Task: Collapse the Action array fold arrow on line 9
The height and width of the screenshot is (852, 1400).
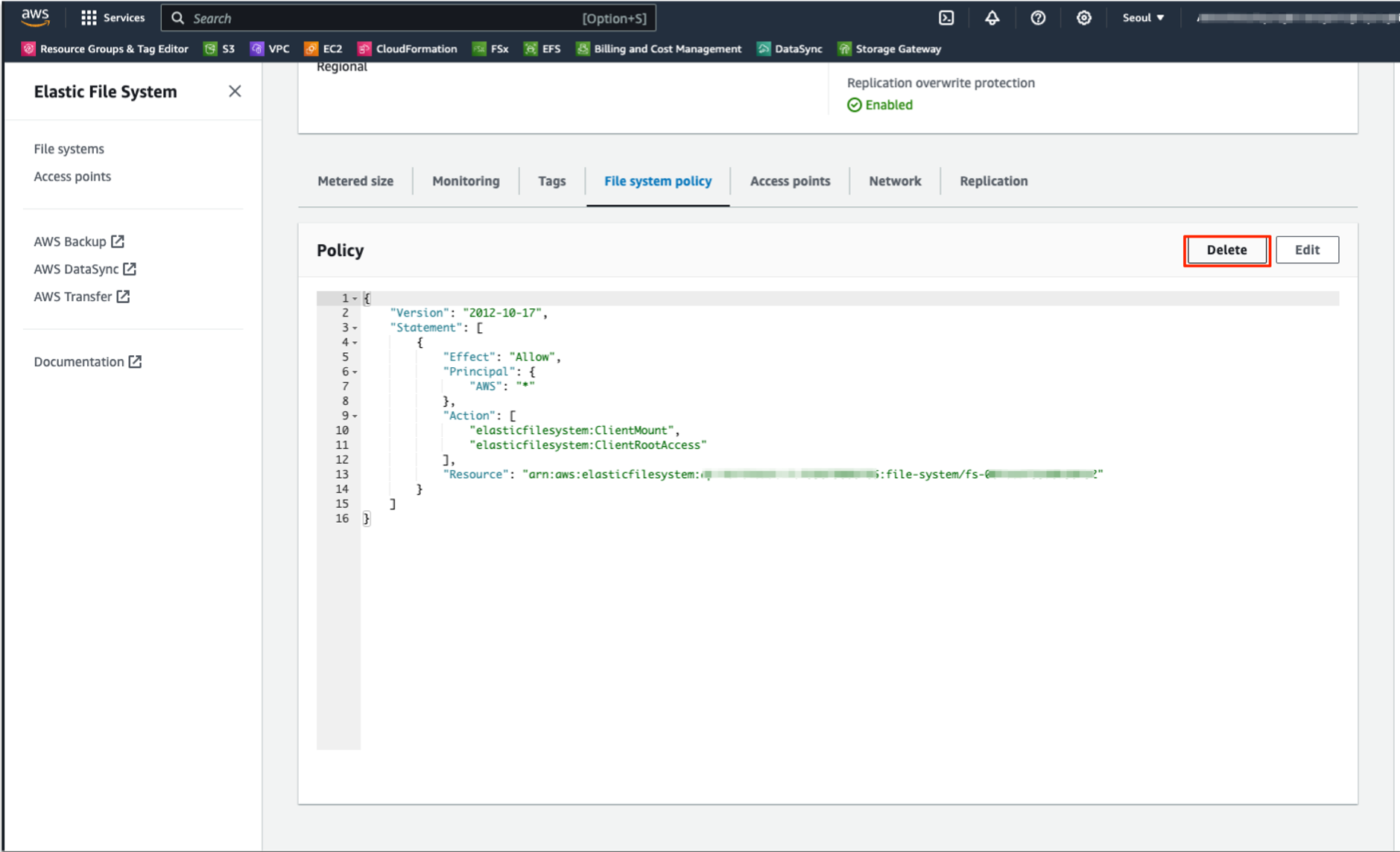Action: click(x=355, y=416)
